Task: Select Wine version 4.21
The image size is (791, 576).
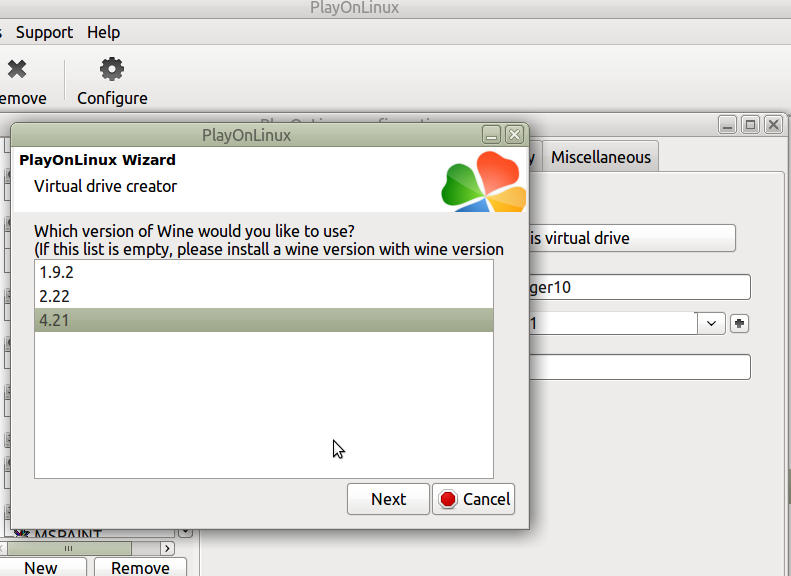Action: [x=264, y=320]
